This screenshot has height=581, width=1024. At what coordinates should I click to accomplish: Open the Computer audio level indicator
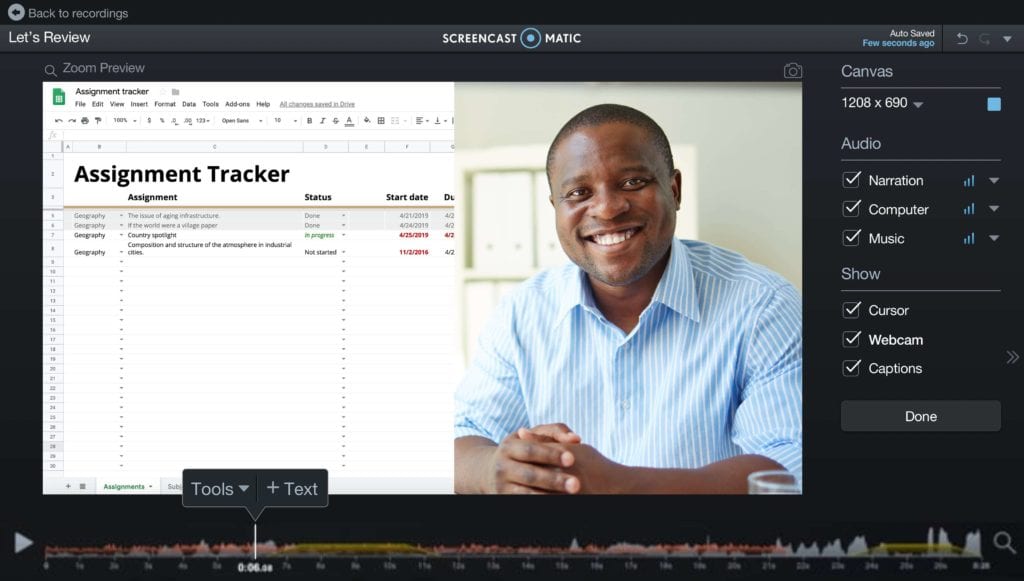pos(970,209)
